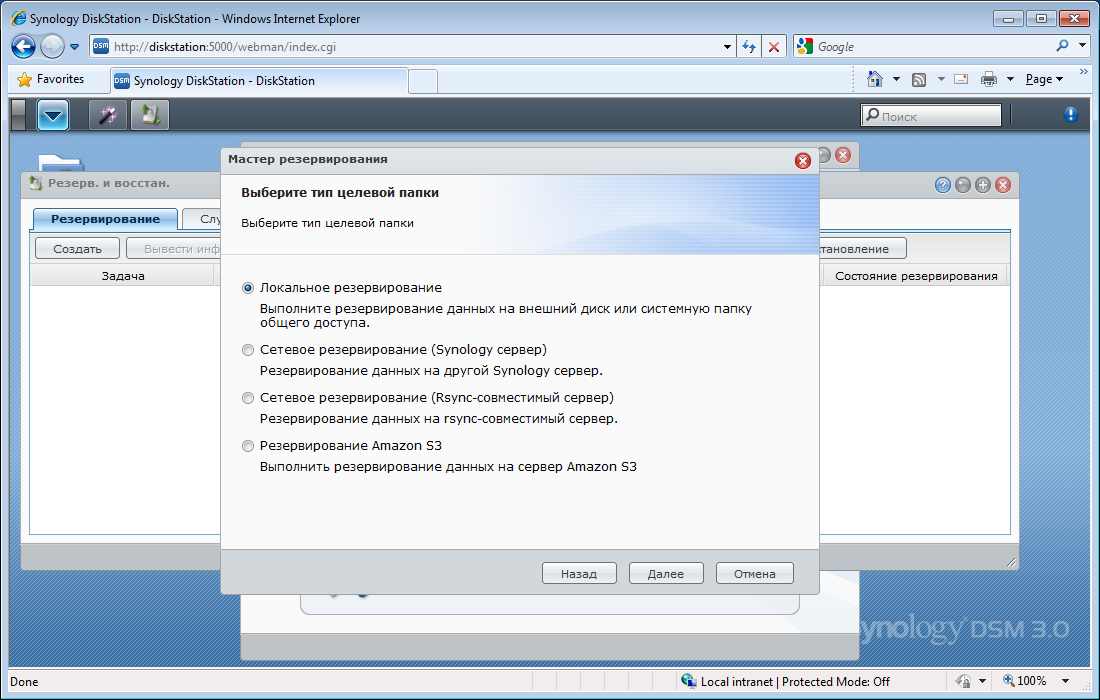Open Backup and Restore taskbar icon
The width and height of the screenshot is (1100, 700).
150,115
